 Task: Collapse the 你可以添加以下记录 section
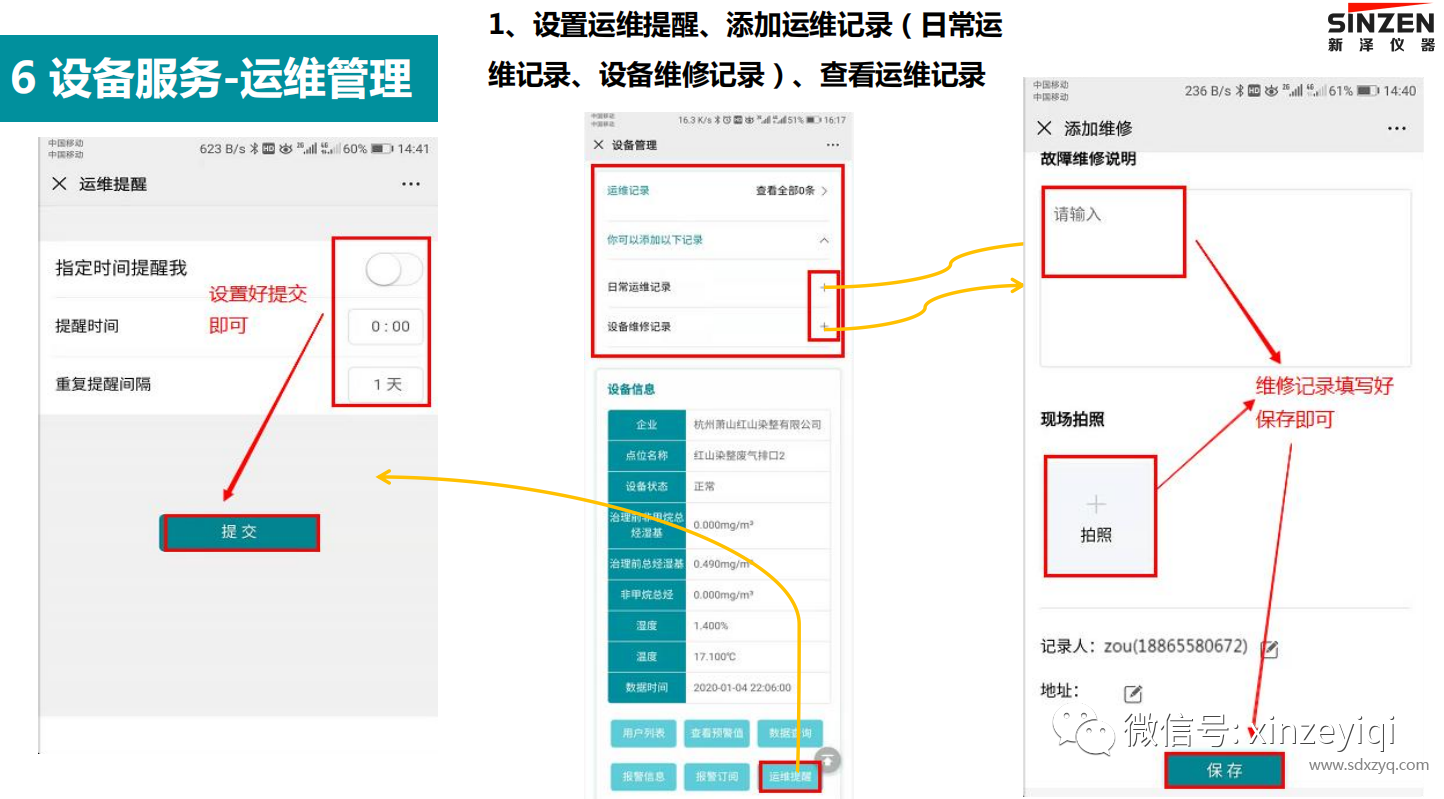pos(824,240)
